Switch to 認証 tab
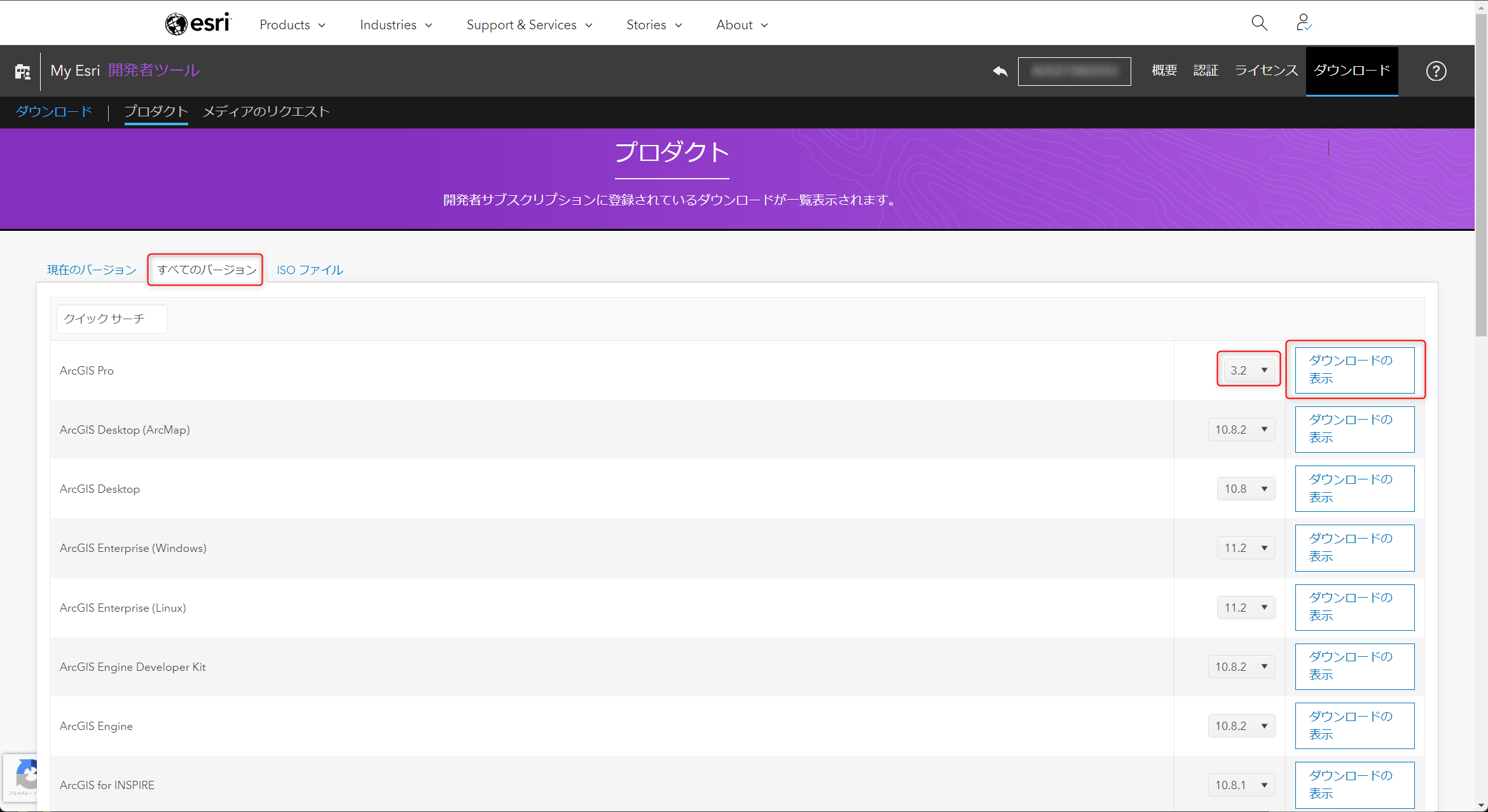Viewport: 1488px width, 812px height. [1206, 71]
